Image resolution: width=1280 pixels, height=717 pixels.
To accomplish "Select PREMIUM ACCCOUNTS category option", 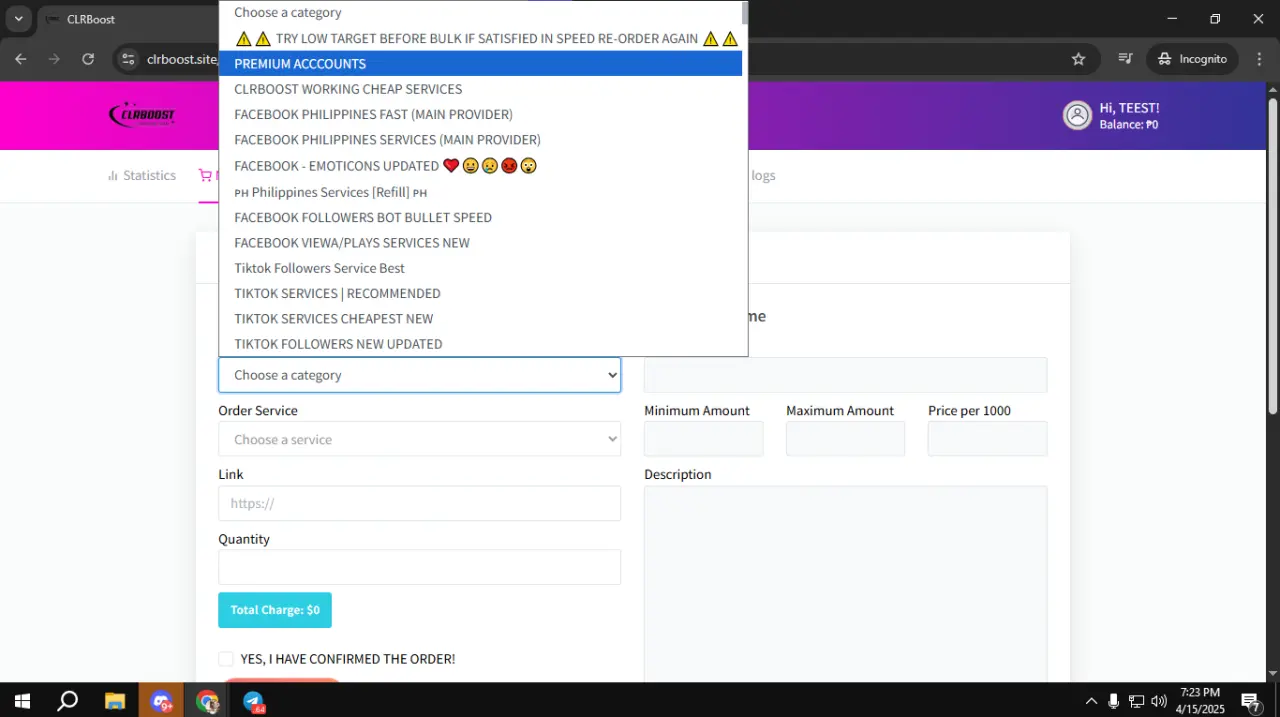I will [x=481, y=63].
